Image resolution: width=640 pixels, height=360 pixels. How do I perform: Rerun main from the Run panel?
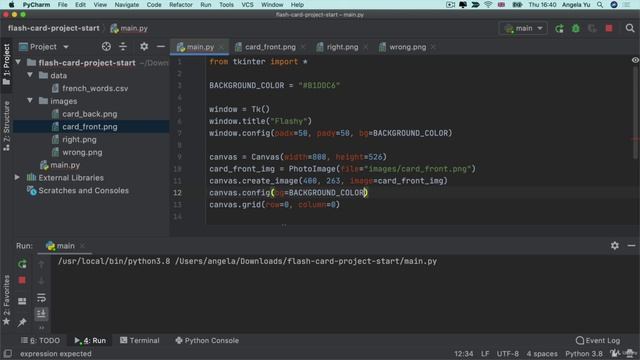[x=22, y=264]
